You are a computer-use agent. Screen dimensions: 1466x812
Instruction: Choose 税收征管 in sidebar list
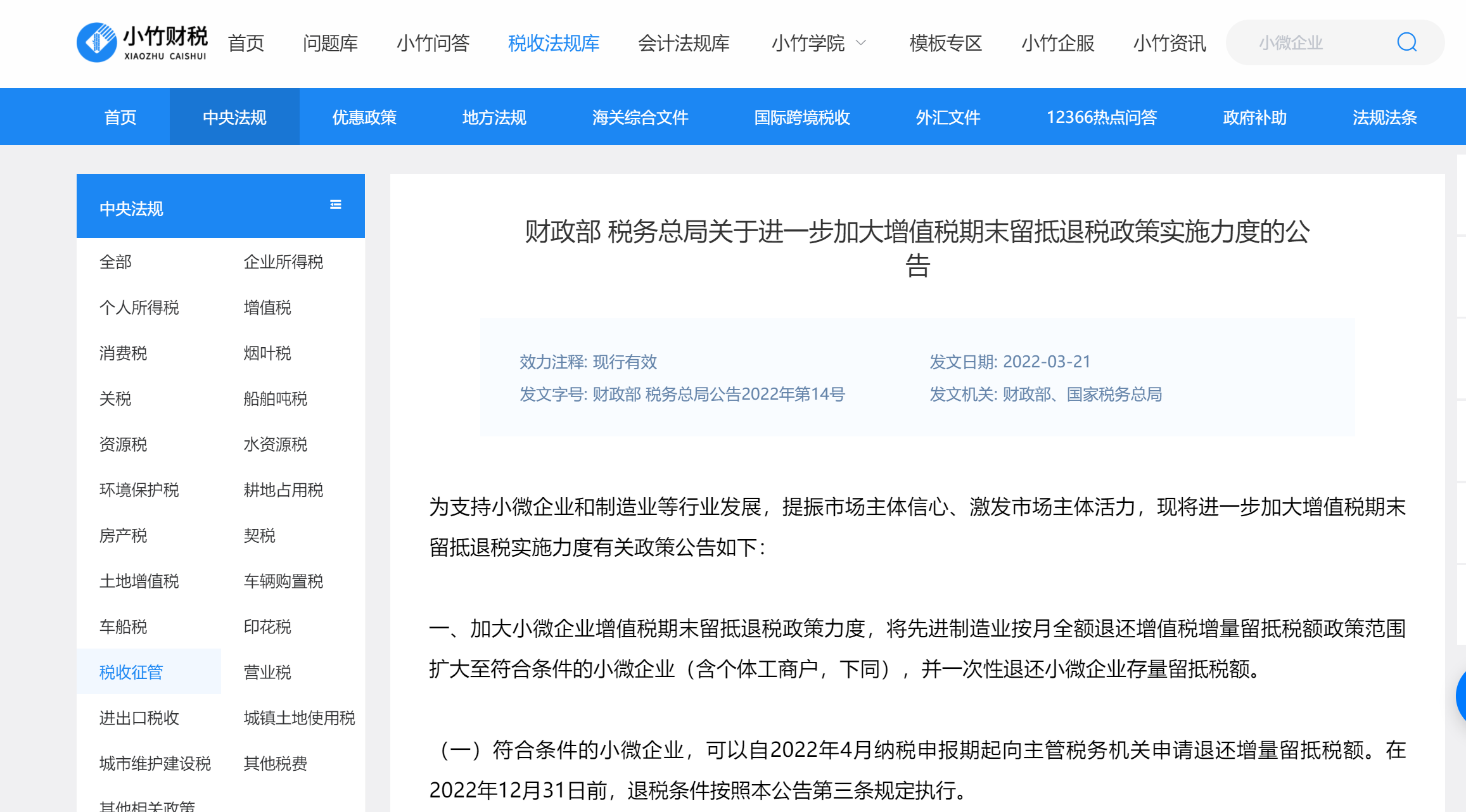pyautogui.click(x=131, y=672)
